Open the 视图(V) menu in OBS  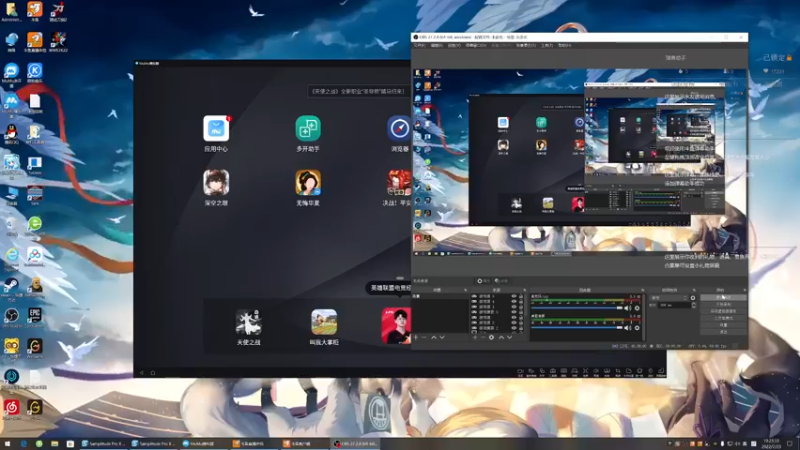point(454,45)
